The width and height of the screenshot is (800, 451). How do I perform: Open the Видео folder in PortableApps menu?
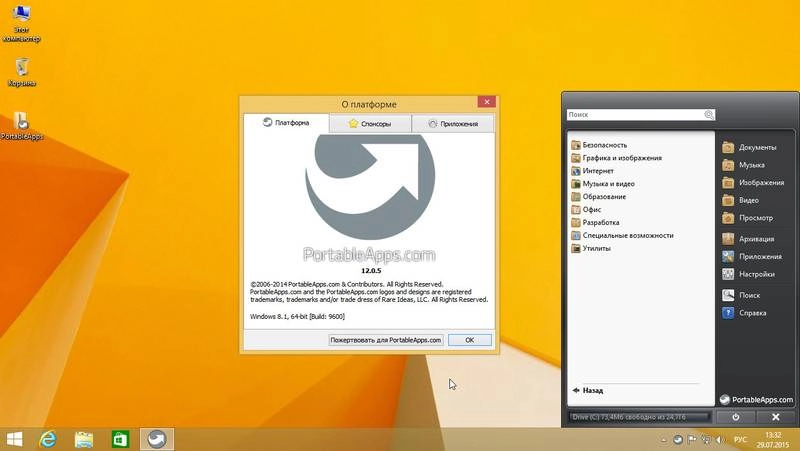pyautogui.click(x=740, y=200)
